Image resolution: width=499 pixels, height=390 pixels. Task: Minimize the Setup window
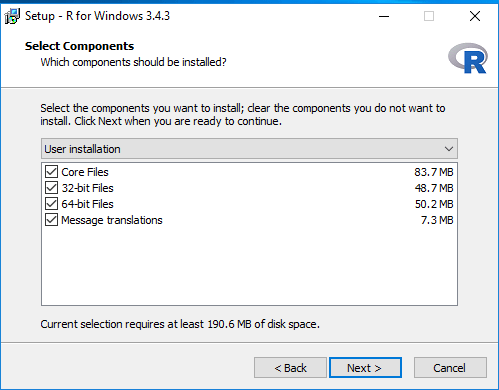pos(384,16)
